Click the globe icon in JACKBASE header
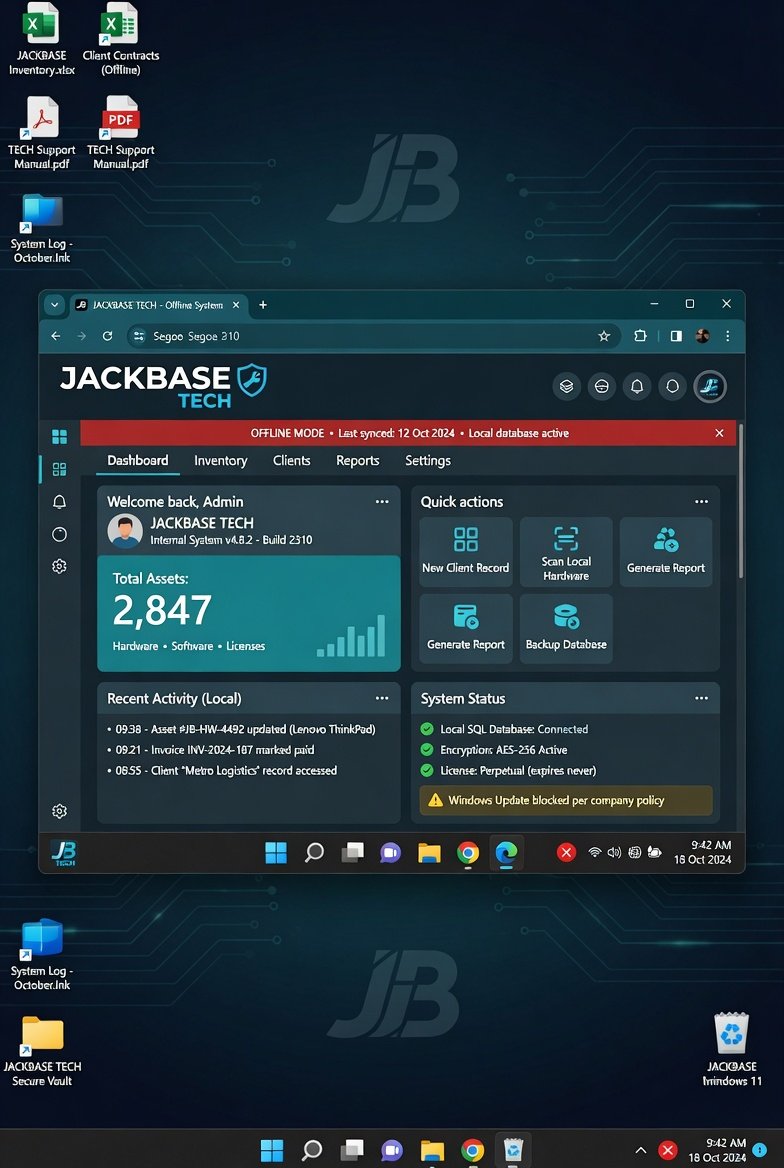The image size is (784, 1168). click(x=601, y=387)
